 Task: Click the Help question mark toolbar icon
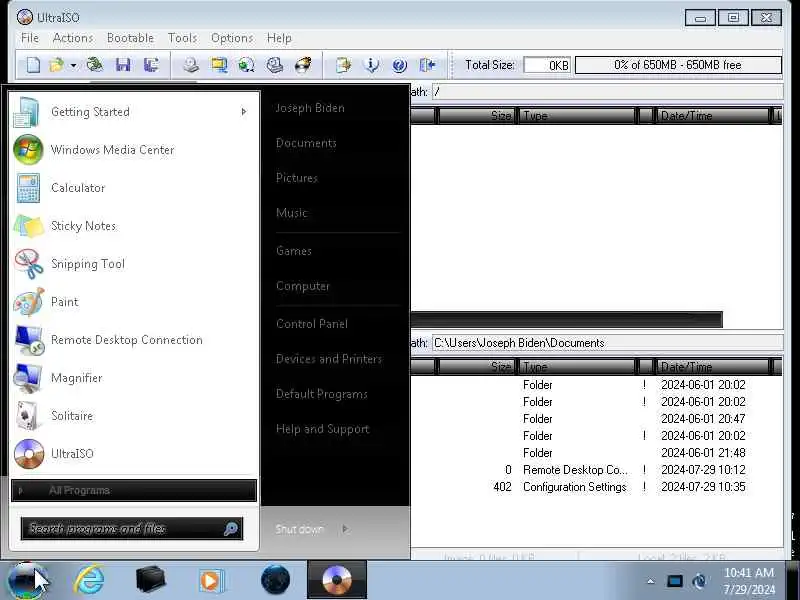[x=399, y=65]
